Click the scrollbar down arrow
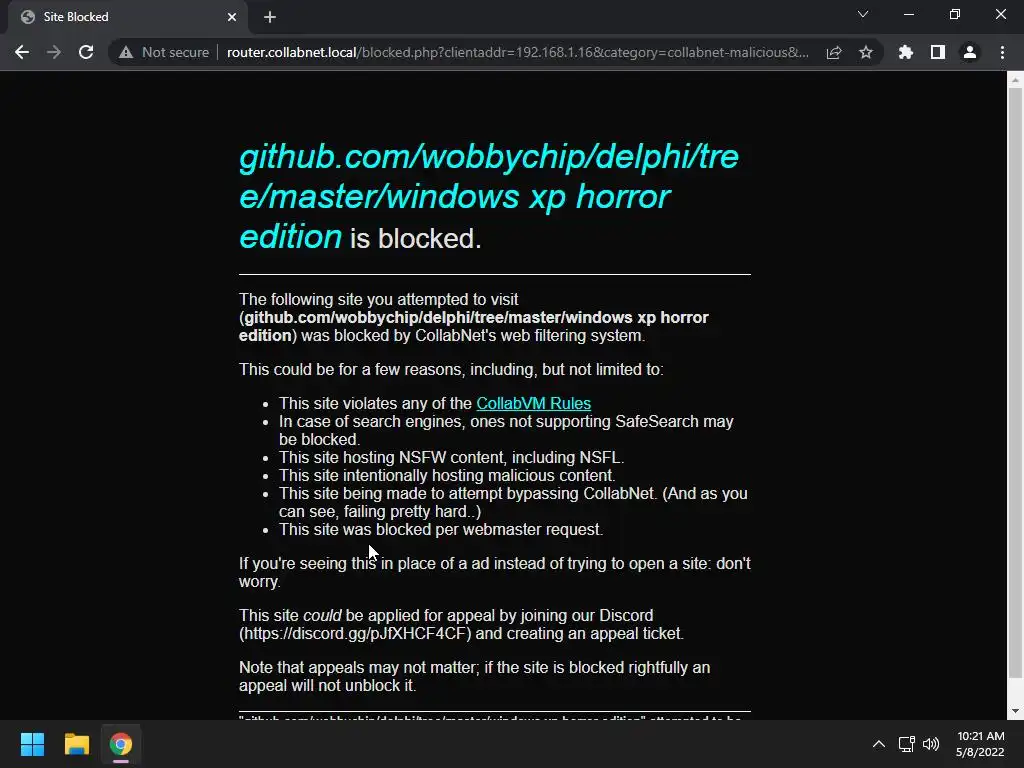Image resolution: width=1024 pixels, height=768 pixels. 1015,711
